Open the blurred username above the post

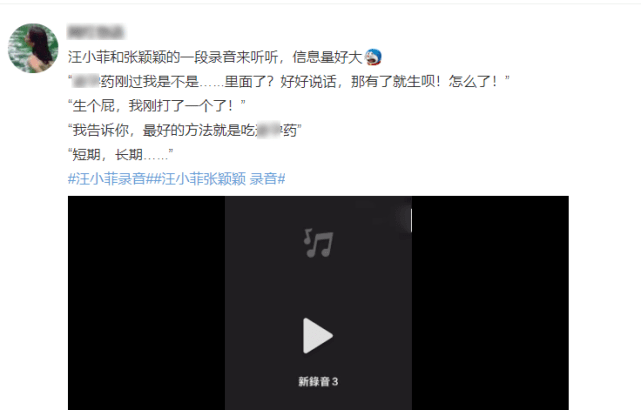coord(96,32)
